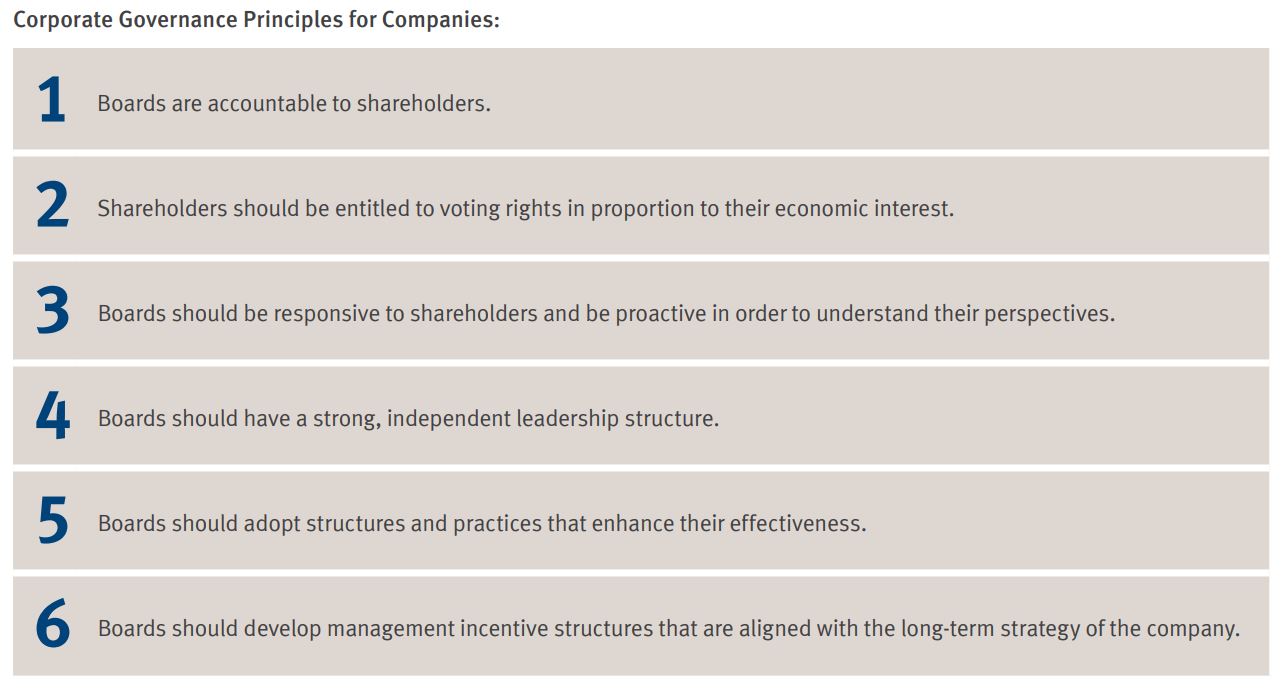
Task: Click the voting rights principle text
Action: coord(526,209)
